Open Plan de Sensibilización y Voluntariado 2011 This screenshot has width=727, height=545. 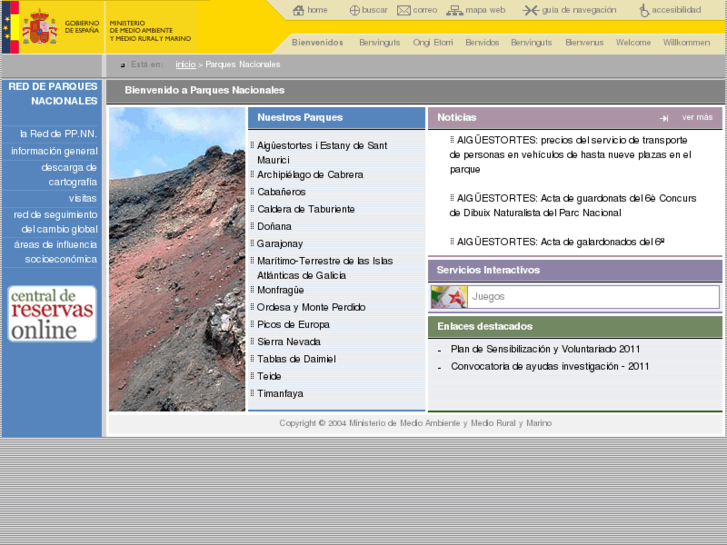[545, 349]
